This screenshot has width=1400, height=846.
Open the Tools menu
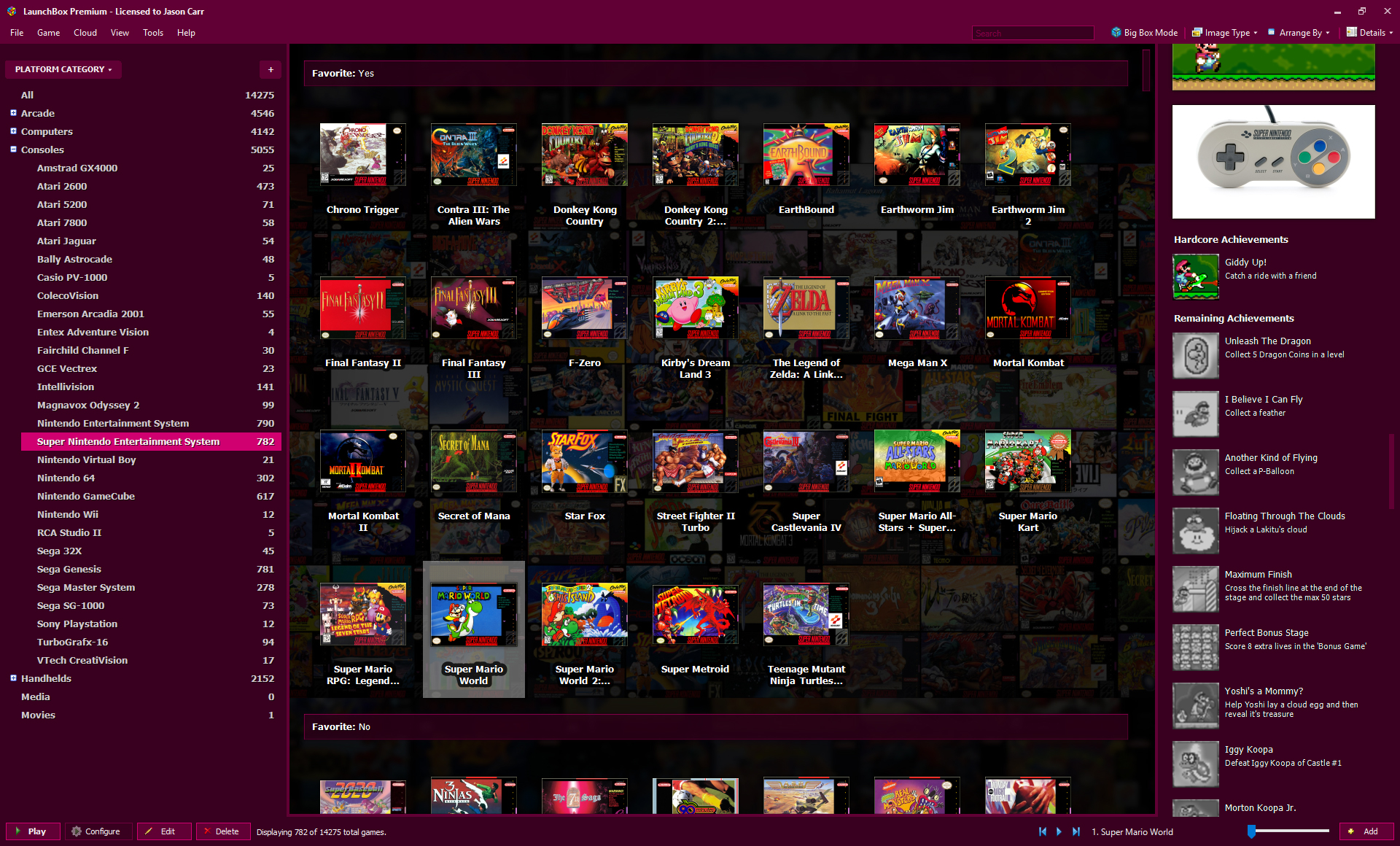(x=153, y=33)
